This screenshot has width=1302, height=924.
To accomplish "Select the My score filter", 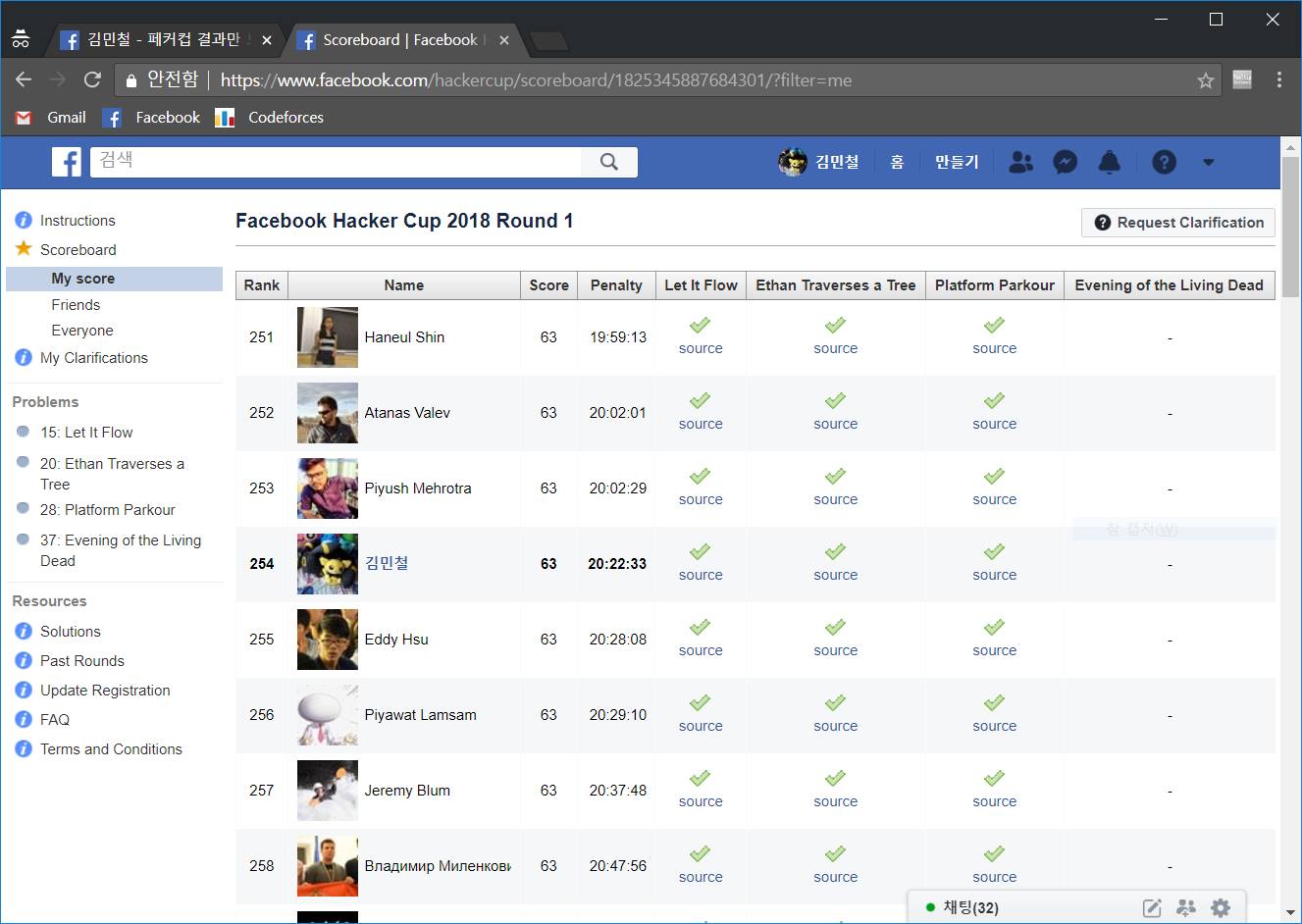I will pyautogui.click(x=115, y=279).
